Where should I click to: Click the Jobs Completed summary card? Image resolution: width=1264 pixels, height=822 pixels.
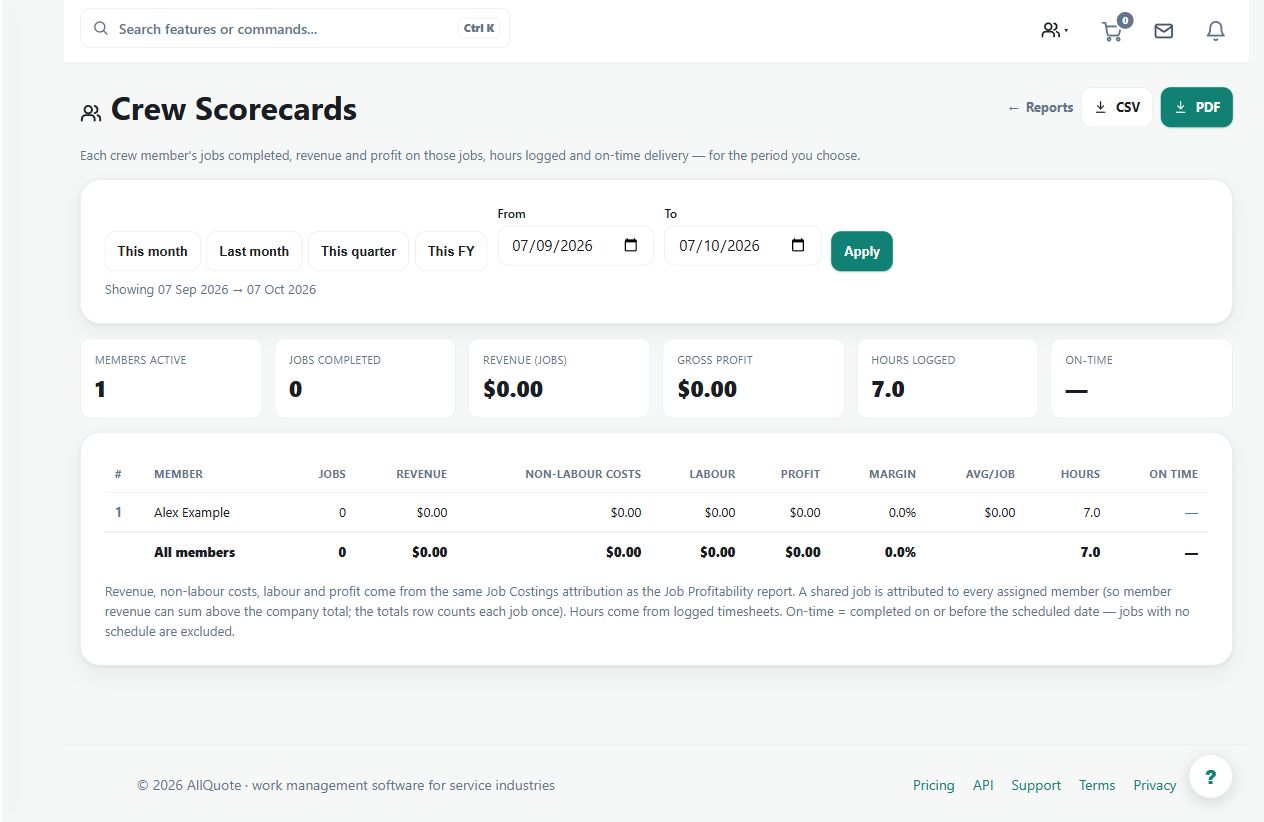pyautogui.click(x=365, y=378)
